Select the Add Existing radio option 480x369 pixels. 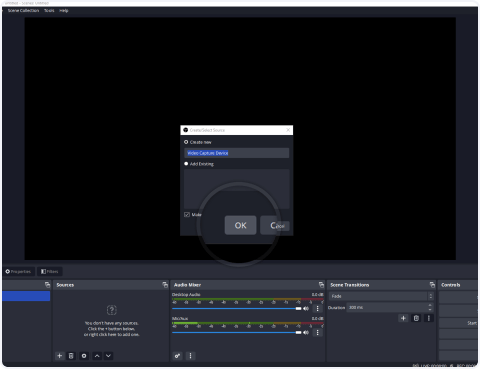click(x=186, y=164)
